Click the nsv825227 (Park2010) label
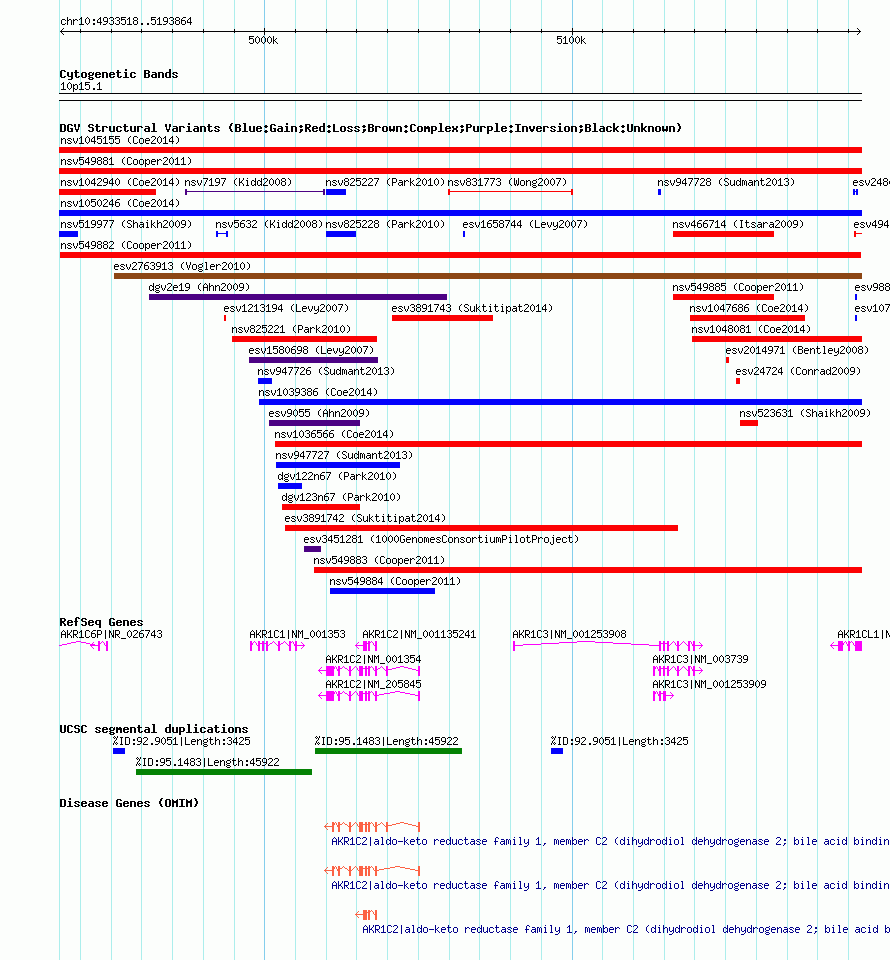Screen dimensions: 890x960 pos(385,182)
